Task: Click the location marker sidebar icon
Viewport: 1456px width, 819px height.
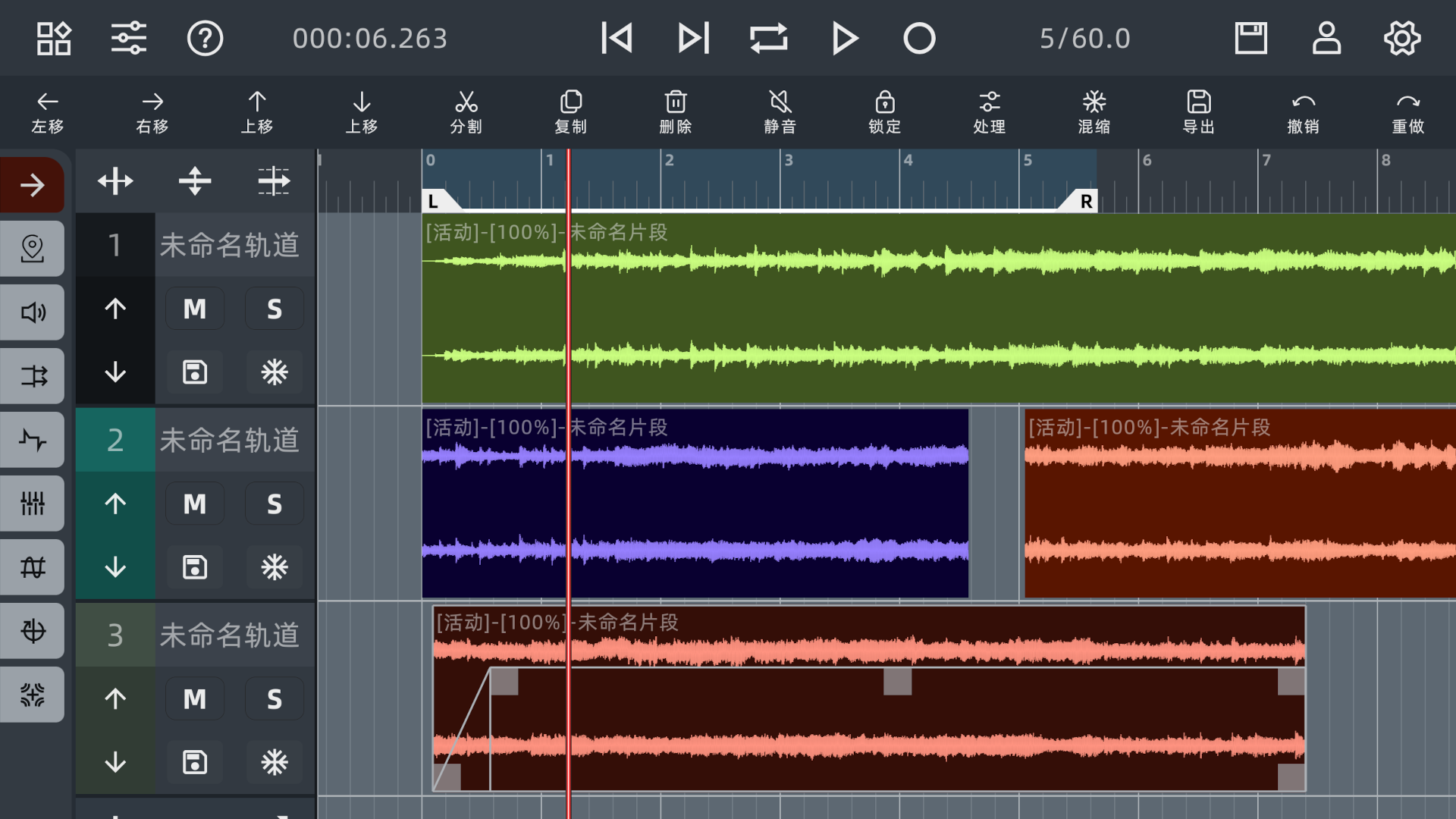Action: pyautogui.click(x=33, y=249)
